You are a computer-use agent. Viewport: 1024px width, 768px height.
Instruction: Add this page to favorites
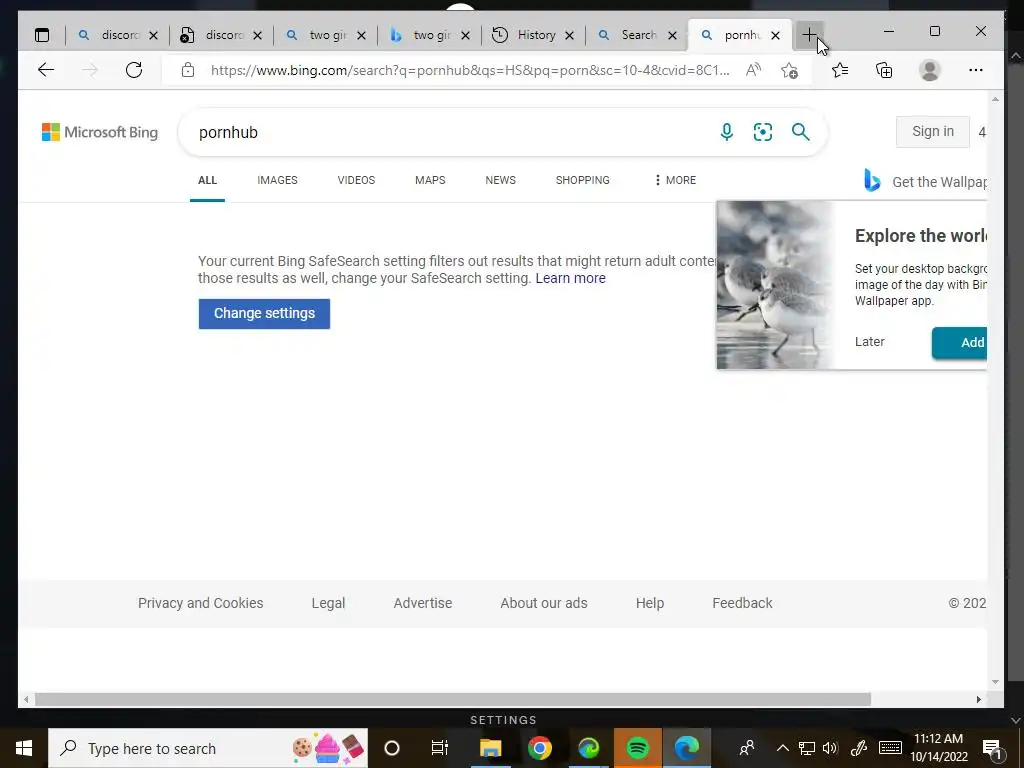(x=789, y=70)
